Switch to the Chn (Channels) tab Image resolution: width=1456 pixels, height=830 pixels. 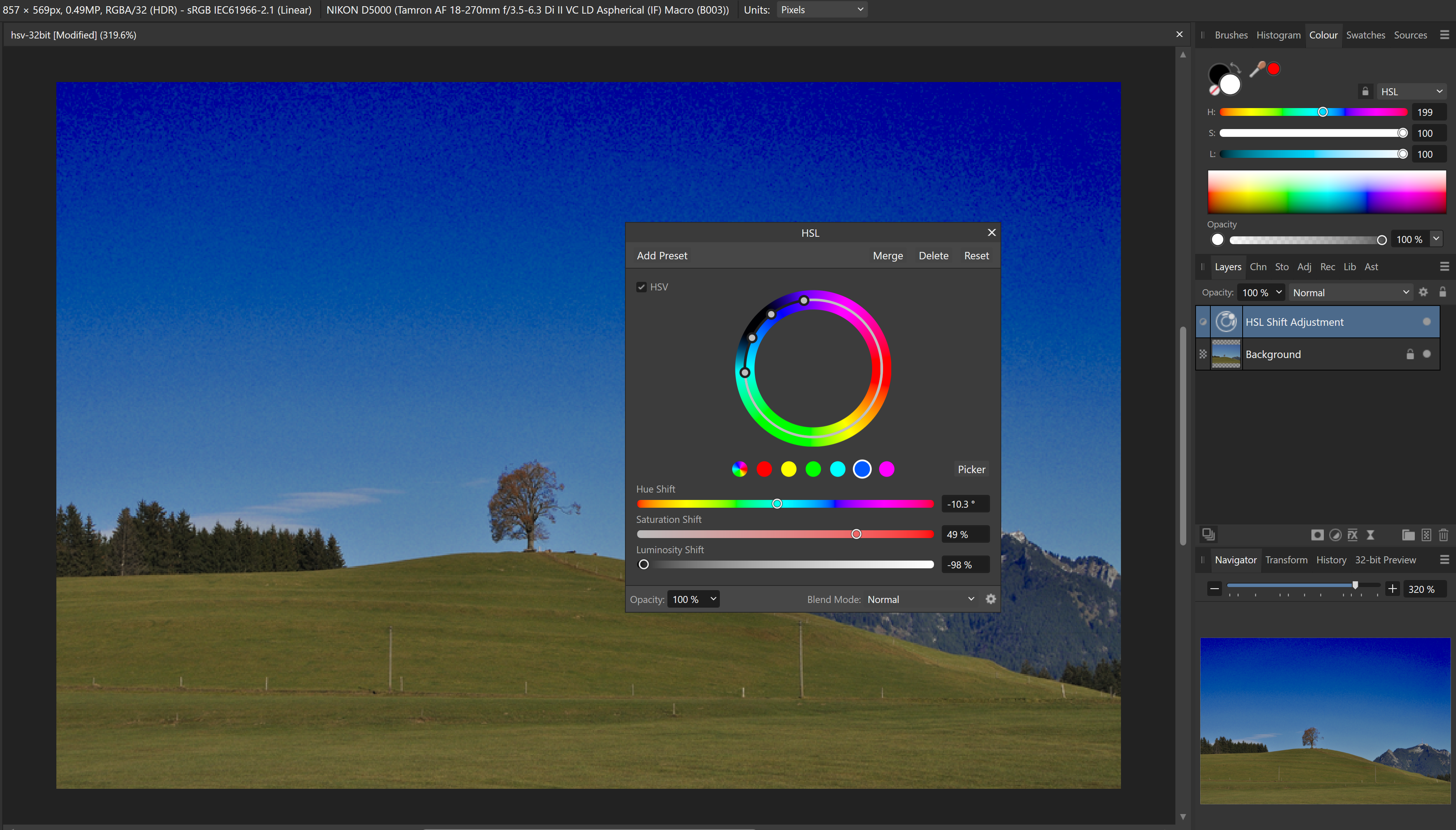[x=1258, y=266]
